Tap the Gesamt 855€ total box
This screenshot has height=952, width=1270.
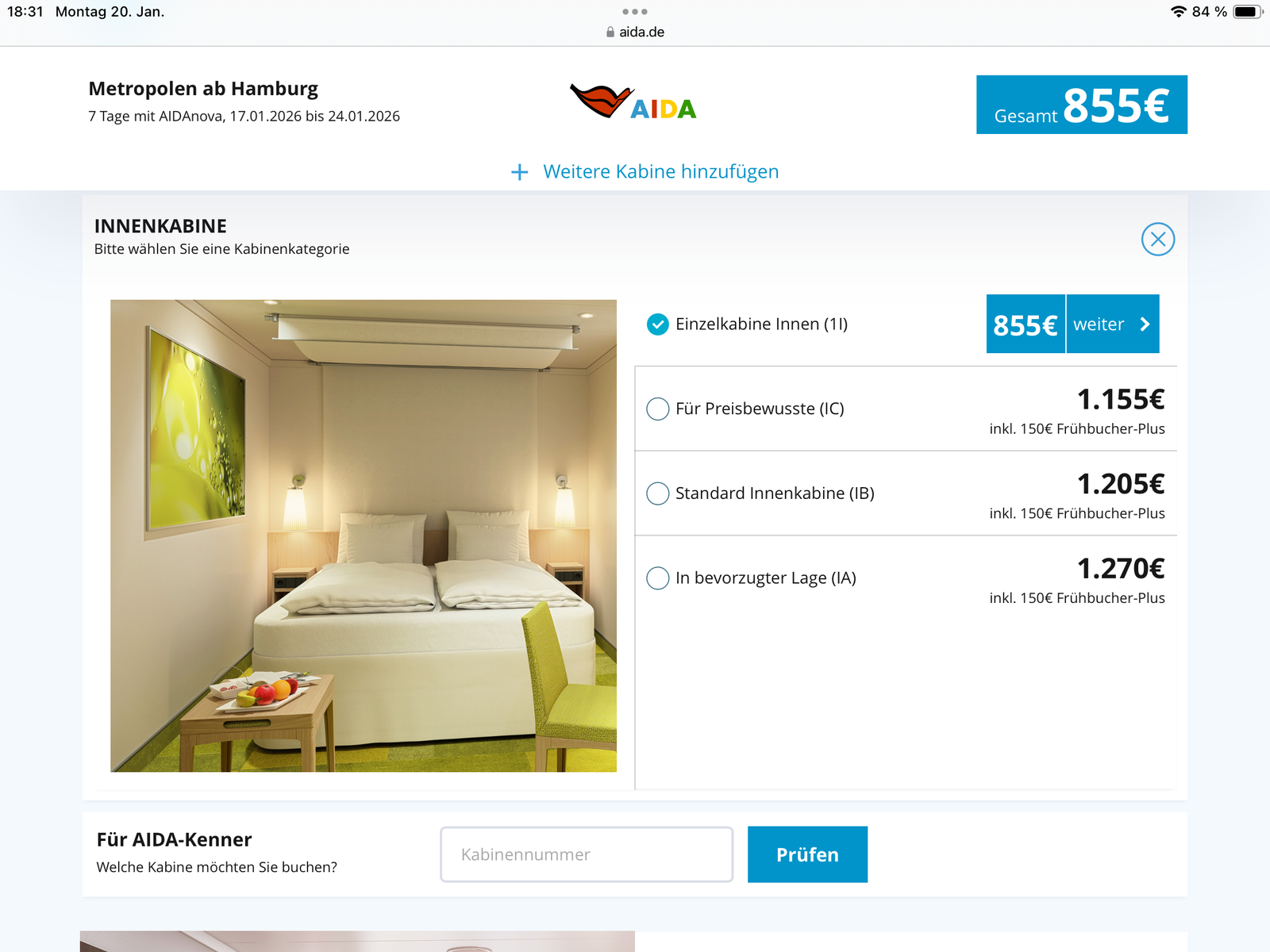click(x=1082, y=105)
